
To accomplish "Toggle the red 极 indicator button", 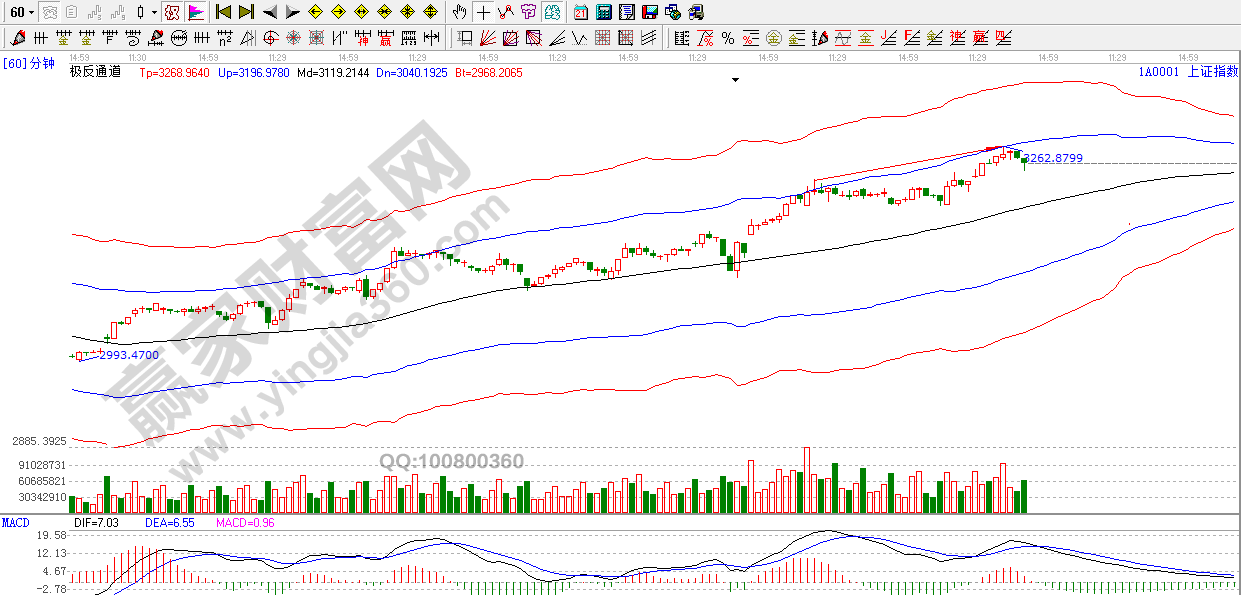I will click(172, 12).
